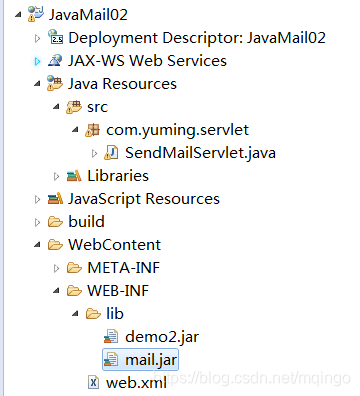Image resolution: width=360 pixels, height=396 pixels.
Task: Collapse the Java Resources node
Action: pyautogui.click(x=37, y=84)
